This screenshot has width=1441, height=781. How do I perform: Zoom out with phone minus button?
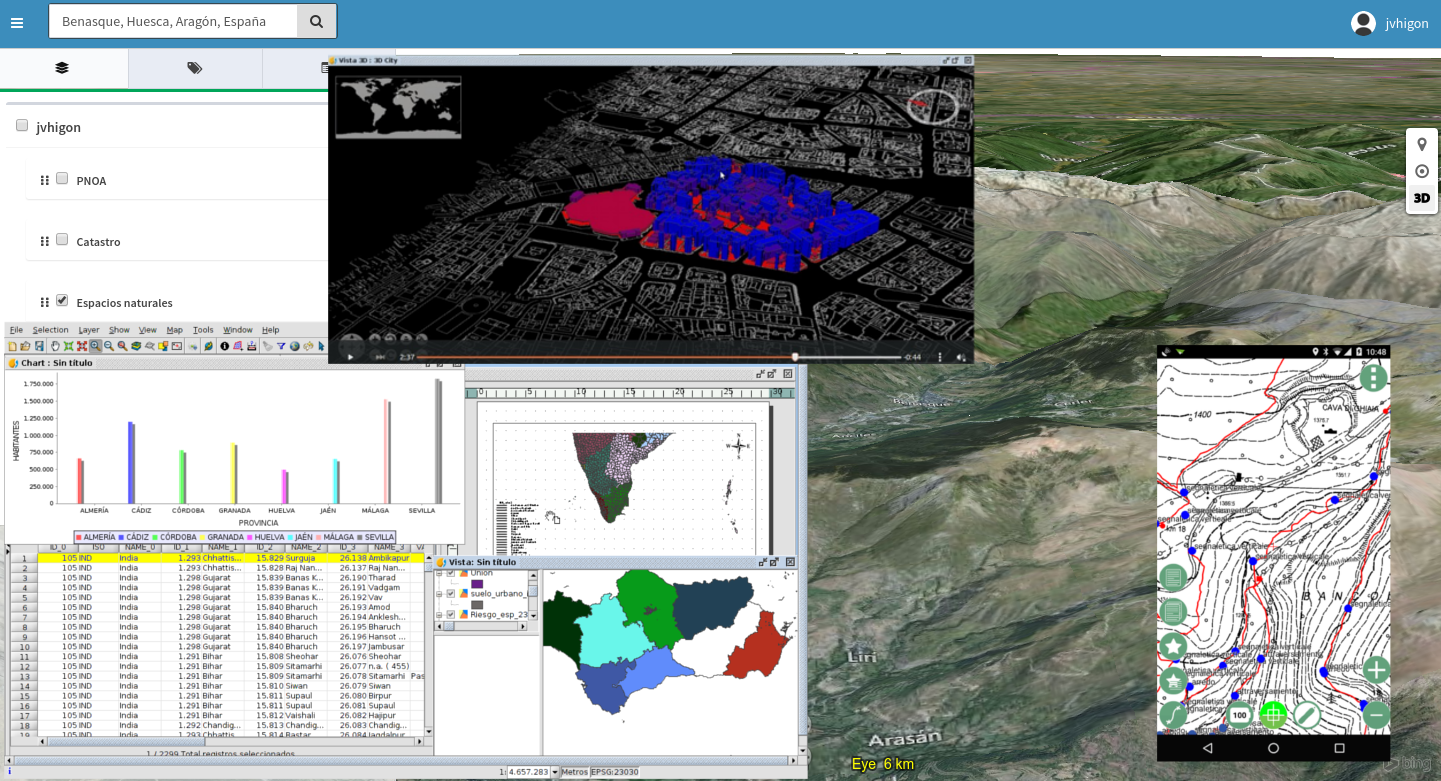[x=1376, y=715]
